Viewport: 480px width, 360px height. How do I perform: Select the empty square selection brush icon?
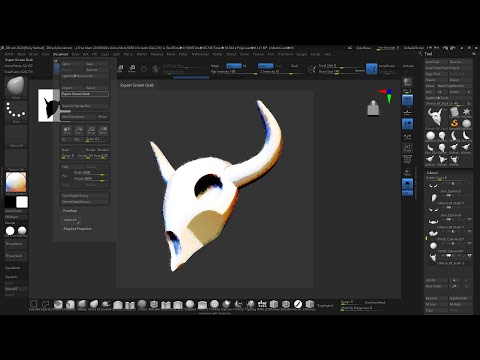click(33, 304)
